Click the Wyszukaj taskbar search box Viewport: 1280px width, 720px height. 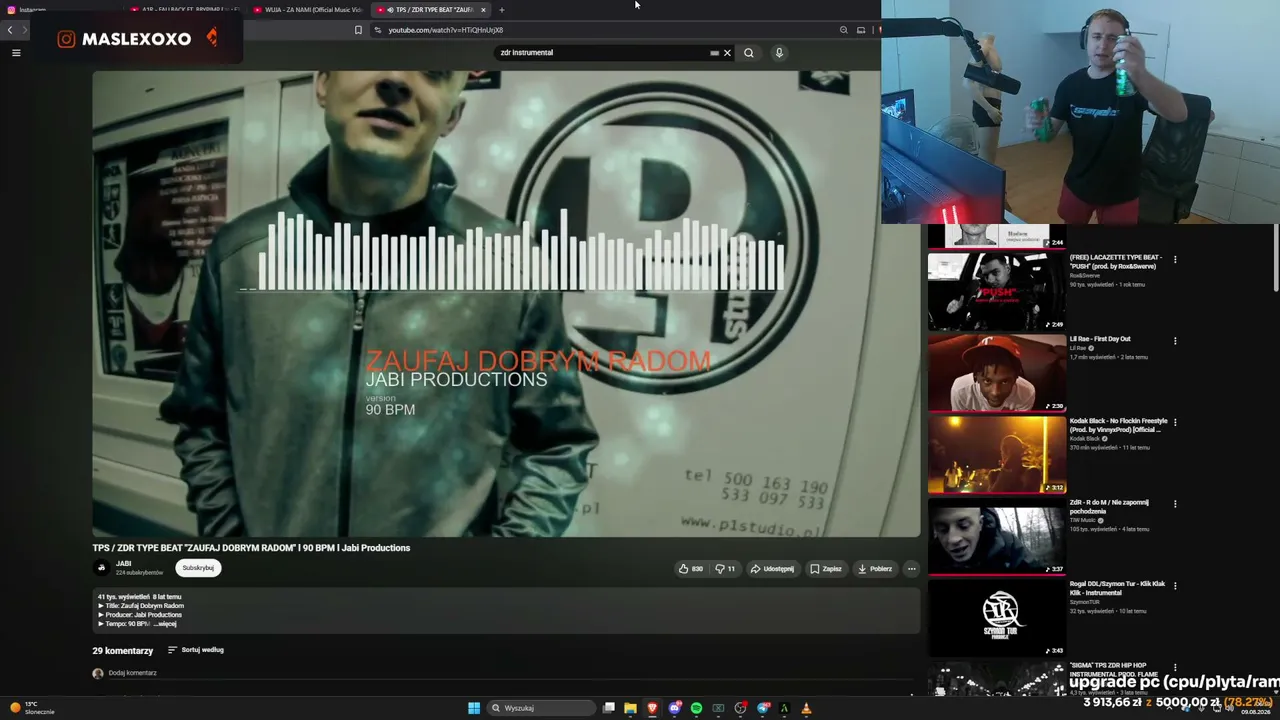point(543,708)
